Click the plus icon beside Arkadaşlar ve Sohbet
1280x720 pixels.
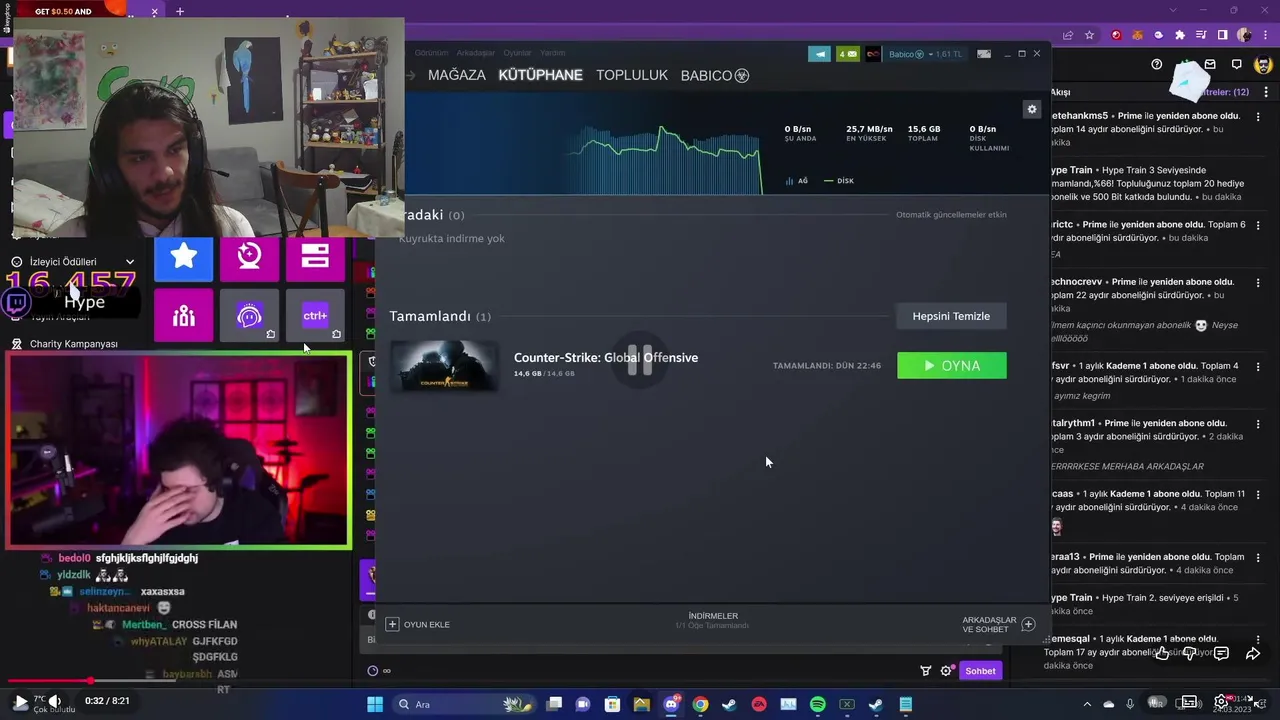[x=1028, y=624]
